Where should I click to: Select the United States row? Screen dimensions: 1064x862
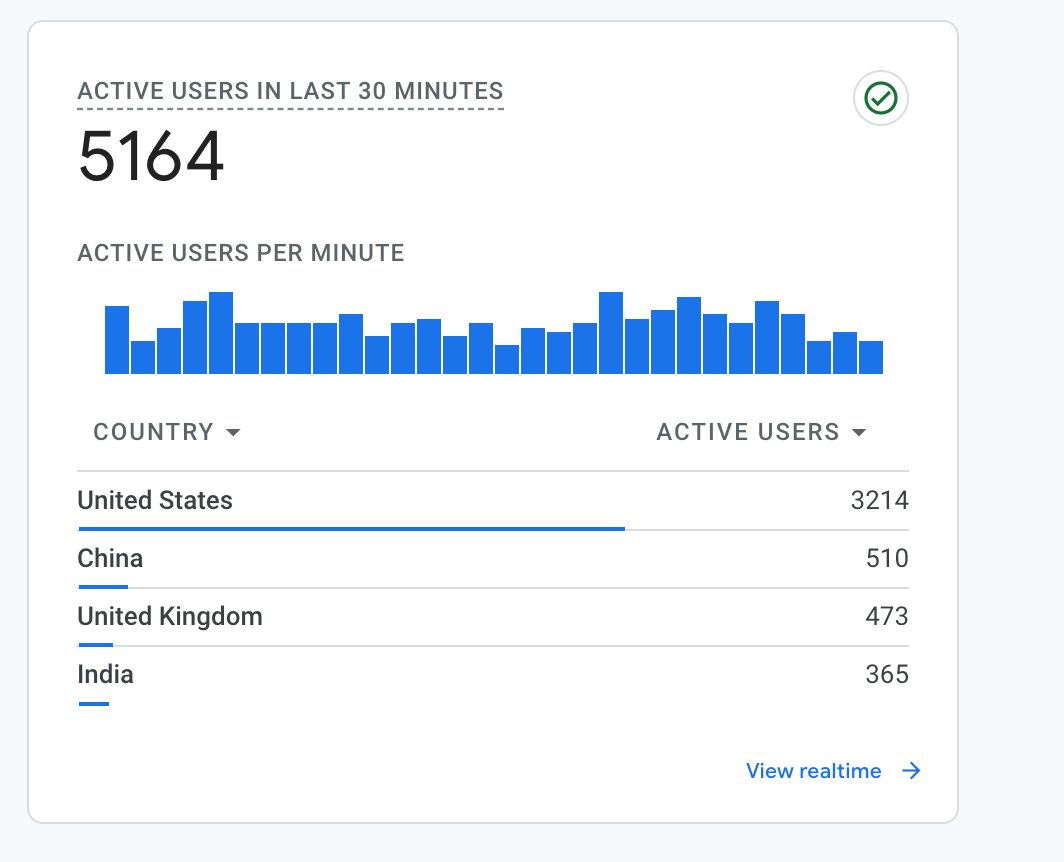[493, 501]
